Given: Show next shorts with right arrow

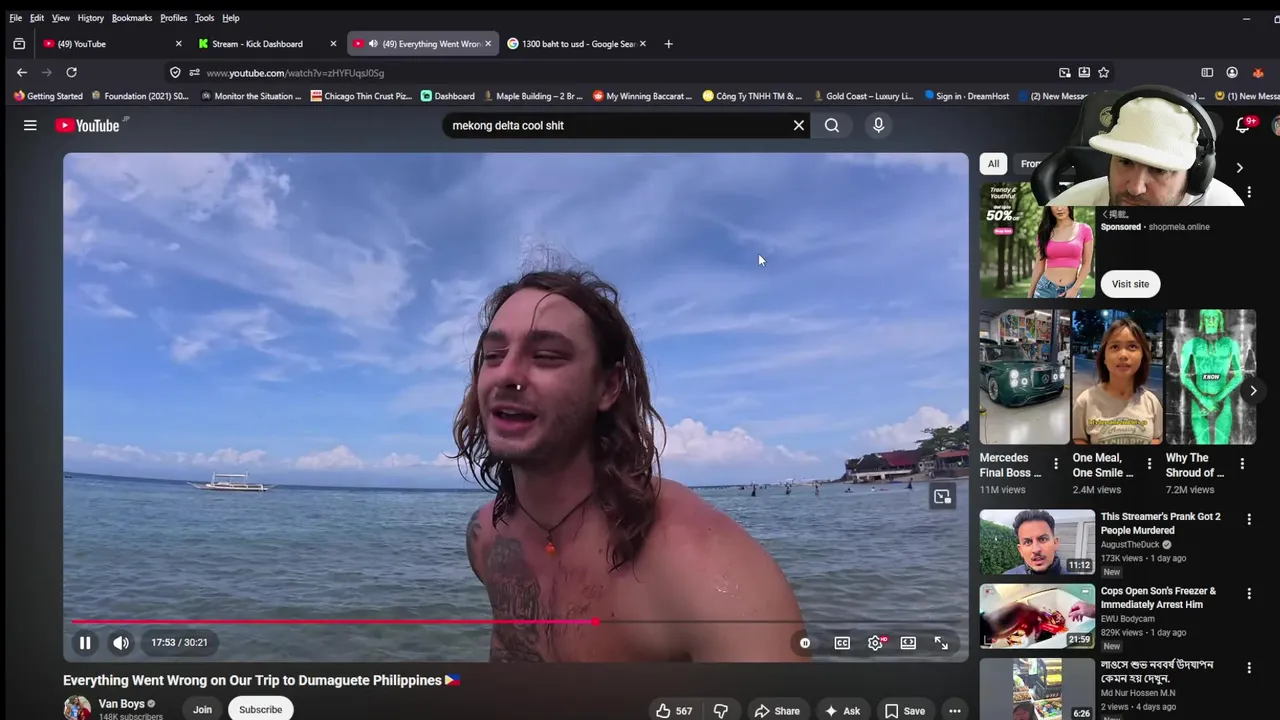Looking at the screenshot, I should 1252,390.
